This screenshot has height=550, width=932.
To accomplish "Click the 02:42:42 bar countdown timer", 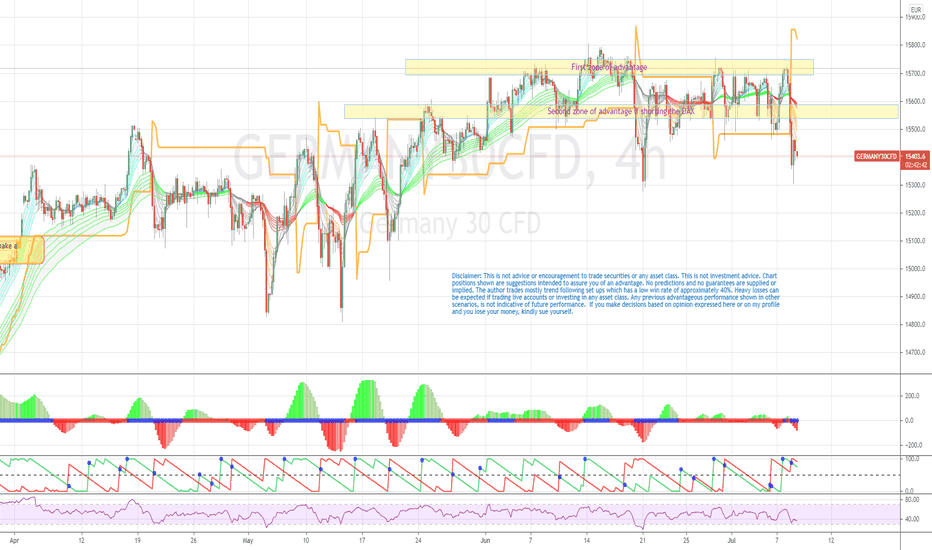I will point(916,165).
